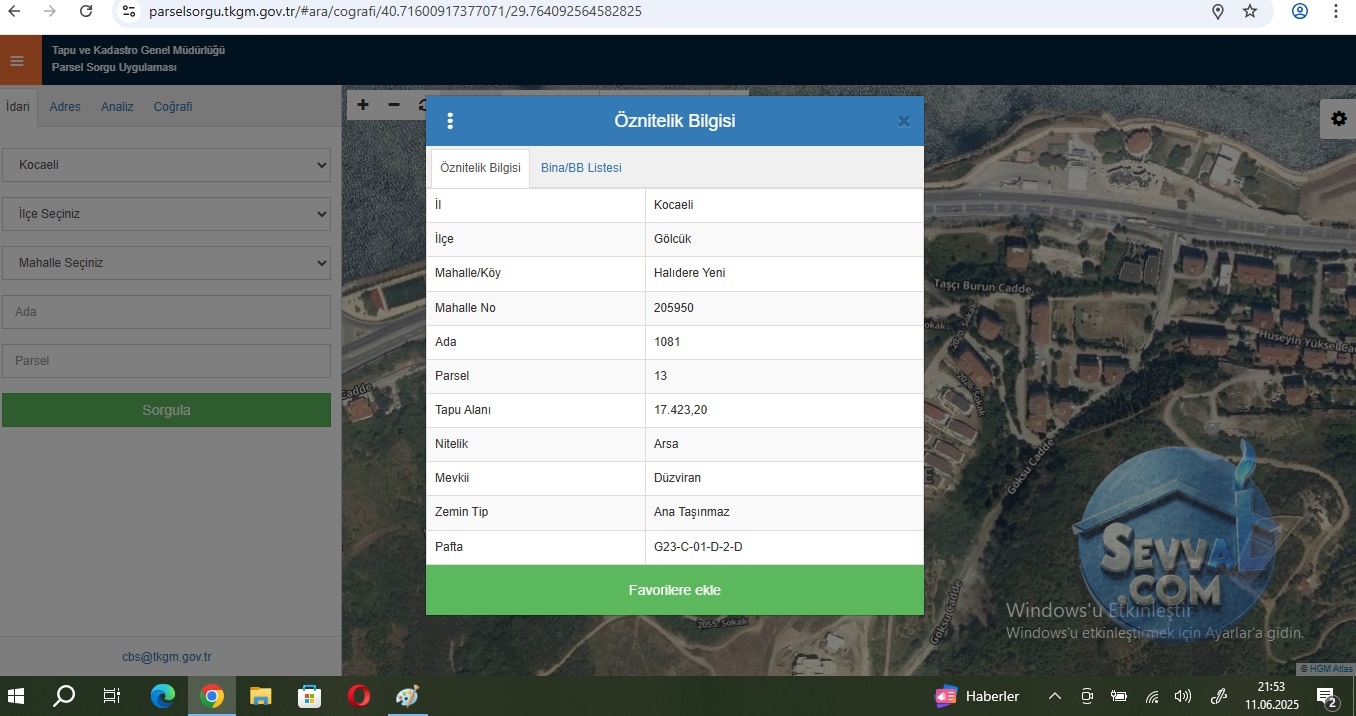Image resolution: width=1356 pixels, height=716 pixels.
Task: Click the browser address bar URL
Action: [x=395, y=11]
